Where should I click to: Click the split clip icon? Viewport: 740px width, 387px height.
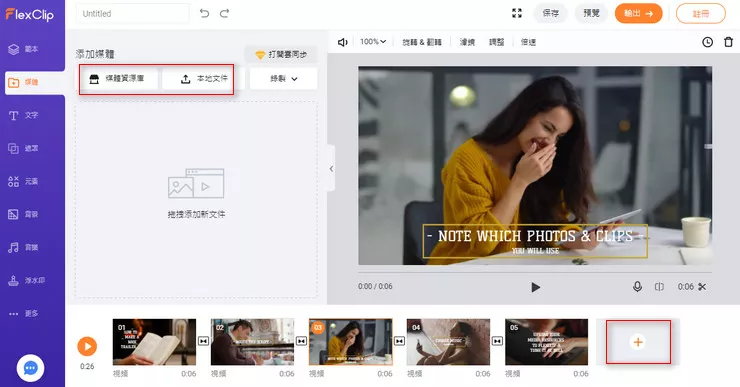(659, 286)
